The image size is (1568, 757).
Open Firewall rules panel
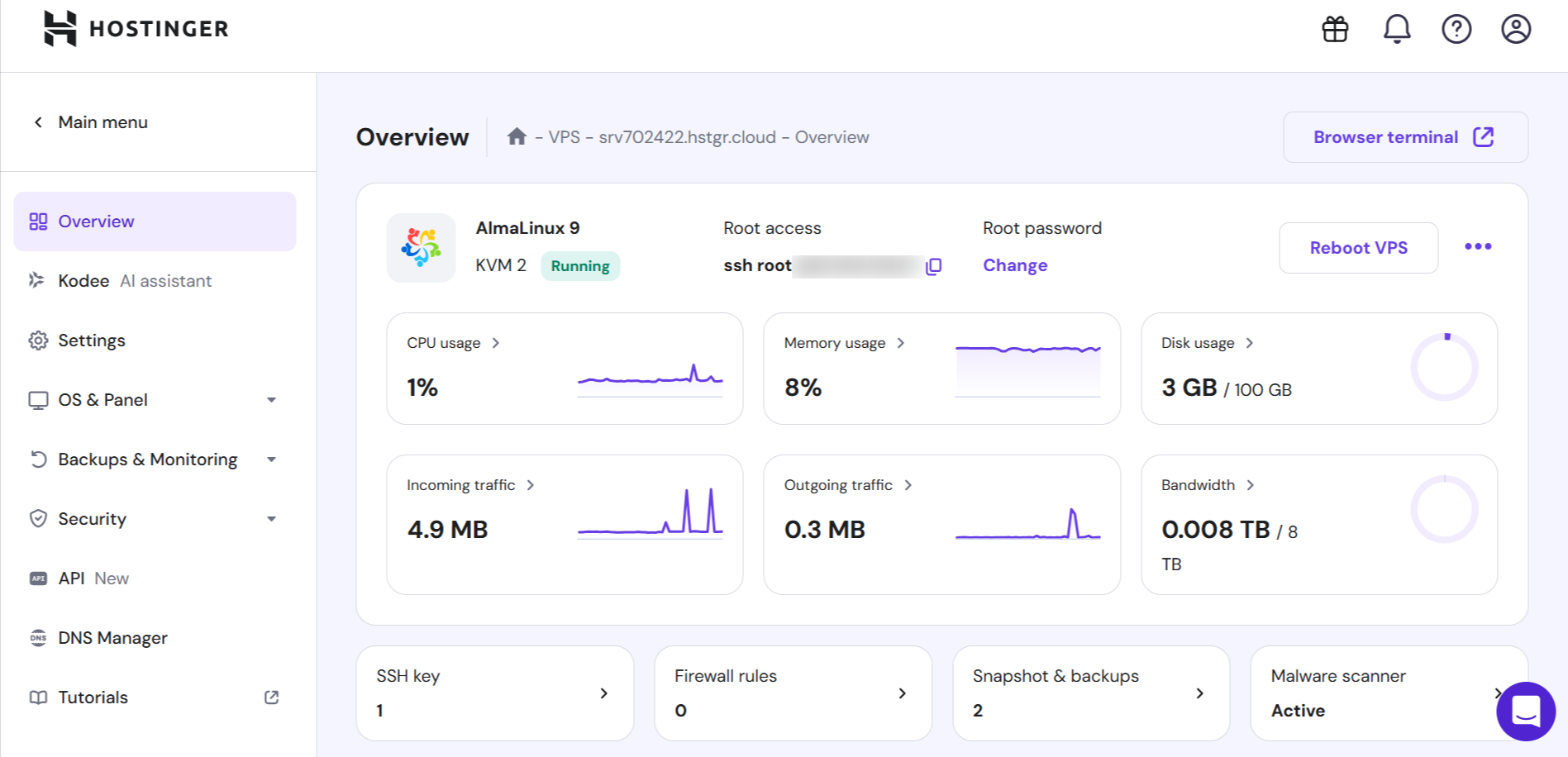click(x=792, y=693)
